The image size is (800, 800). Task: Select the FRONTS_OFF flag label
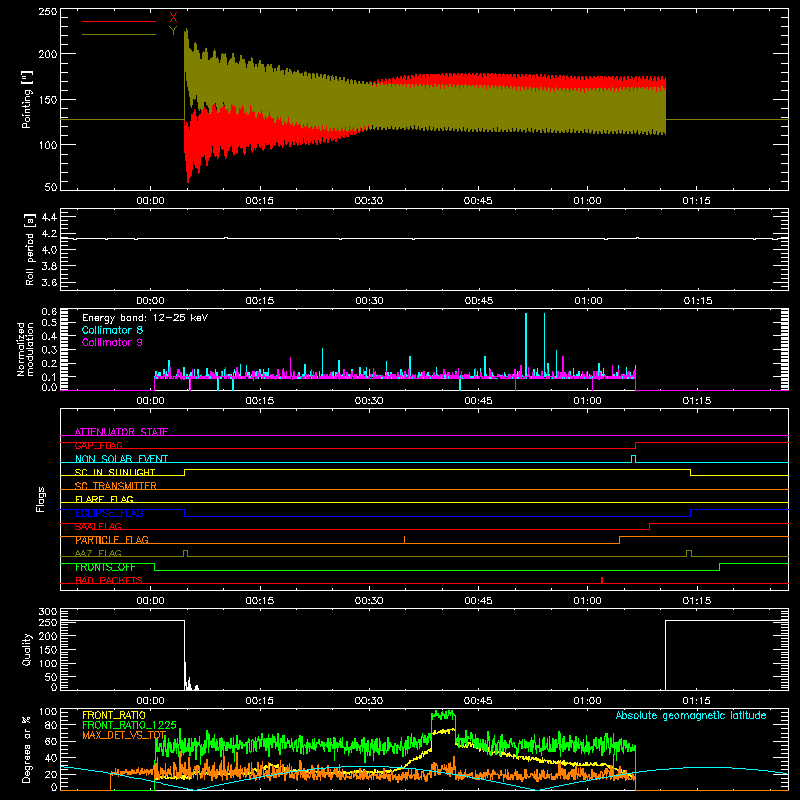tap(105, 567)
